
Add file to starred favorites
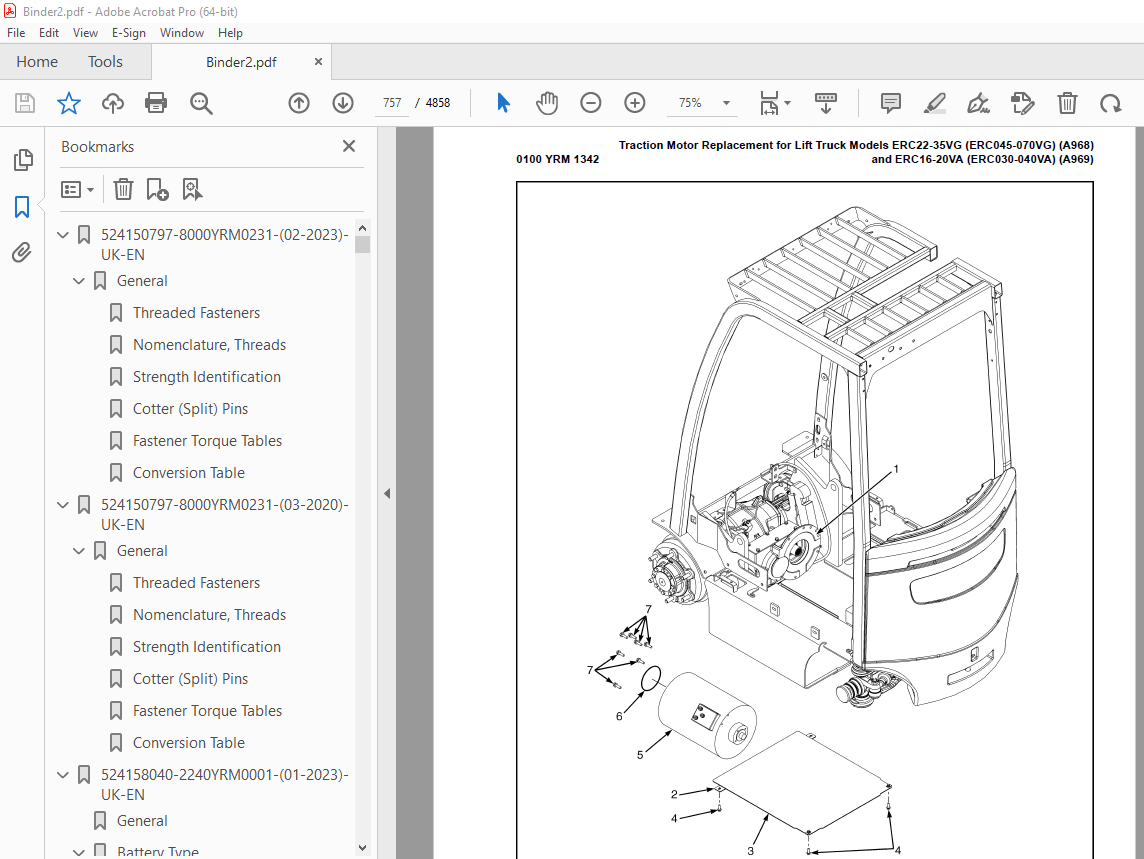pyautogui.click(x=69, y=103)
